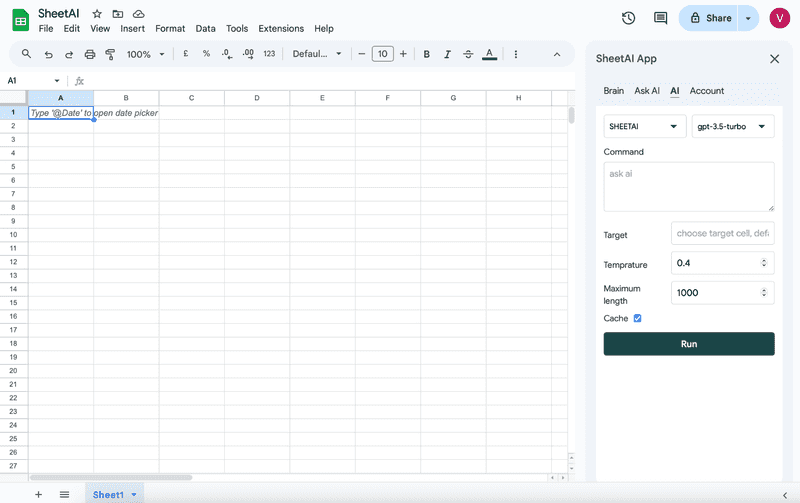Click the Share button

click(x=709, y=18)
